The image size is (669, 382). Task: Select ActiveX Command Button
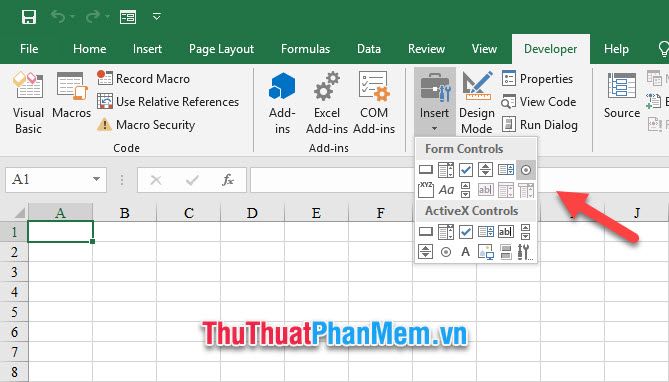[x=425, y=232]
